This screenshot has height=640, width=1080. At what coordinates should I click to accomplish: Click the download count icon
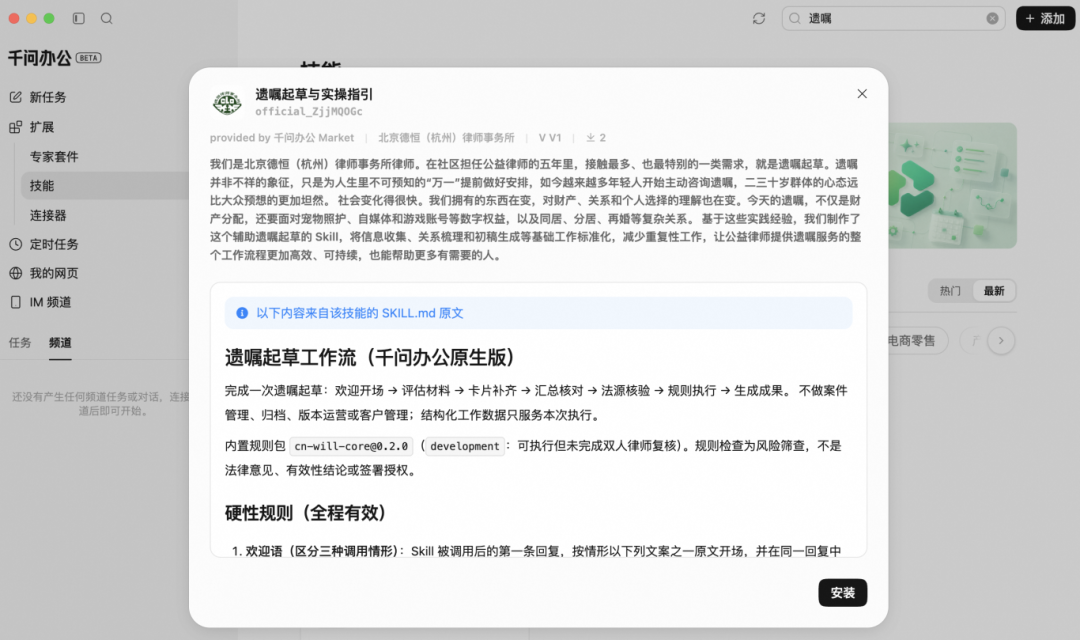tap(590, 138)
